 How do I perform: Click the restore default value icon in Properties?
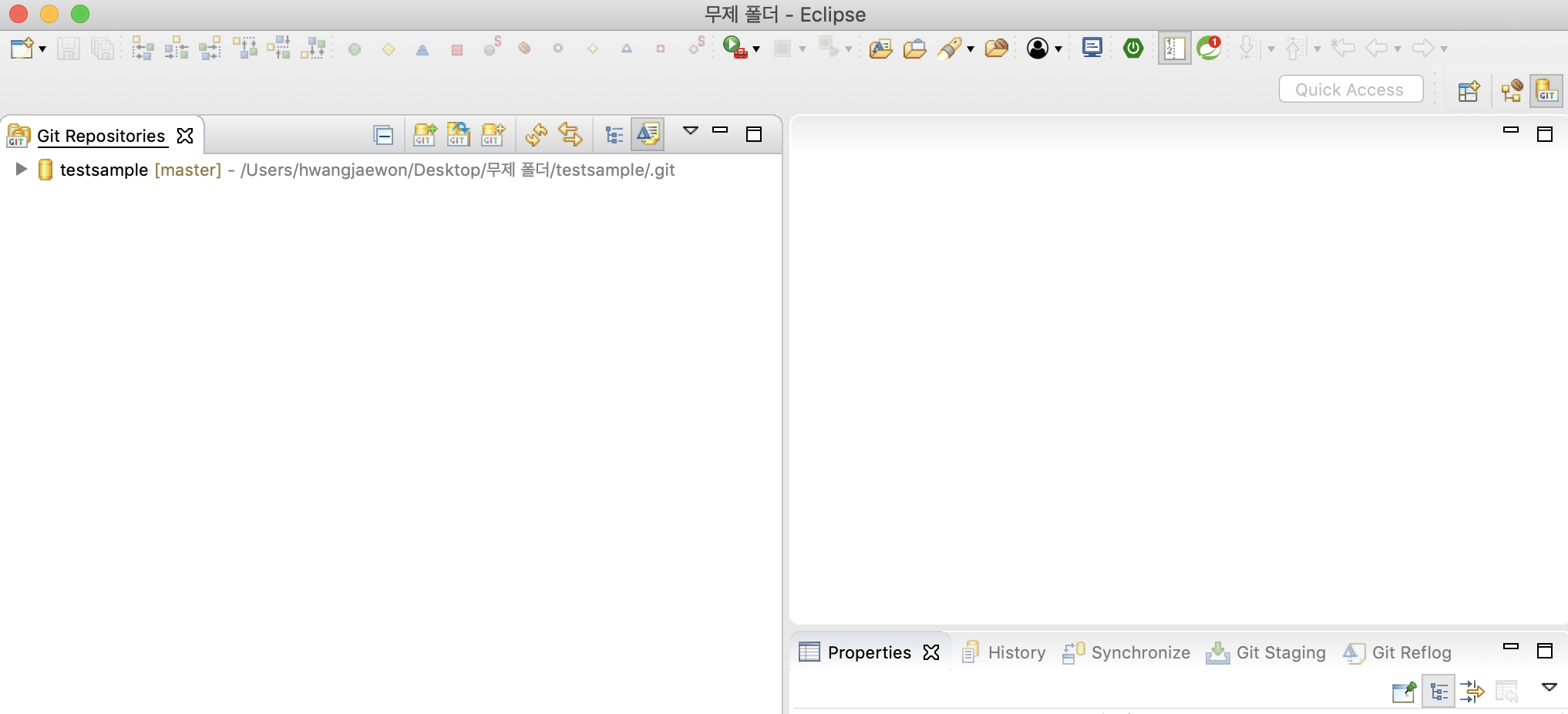pos(1506,692)
